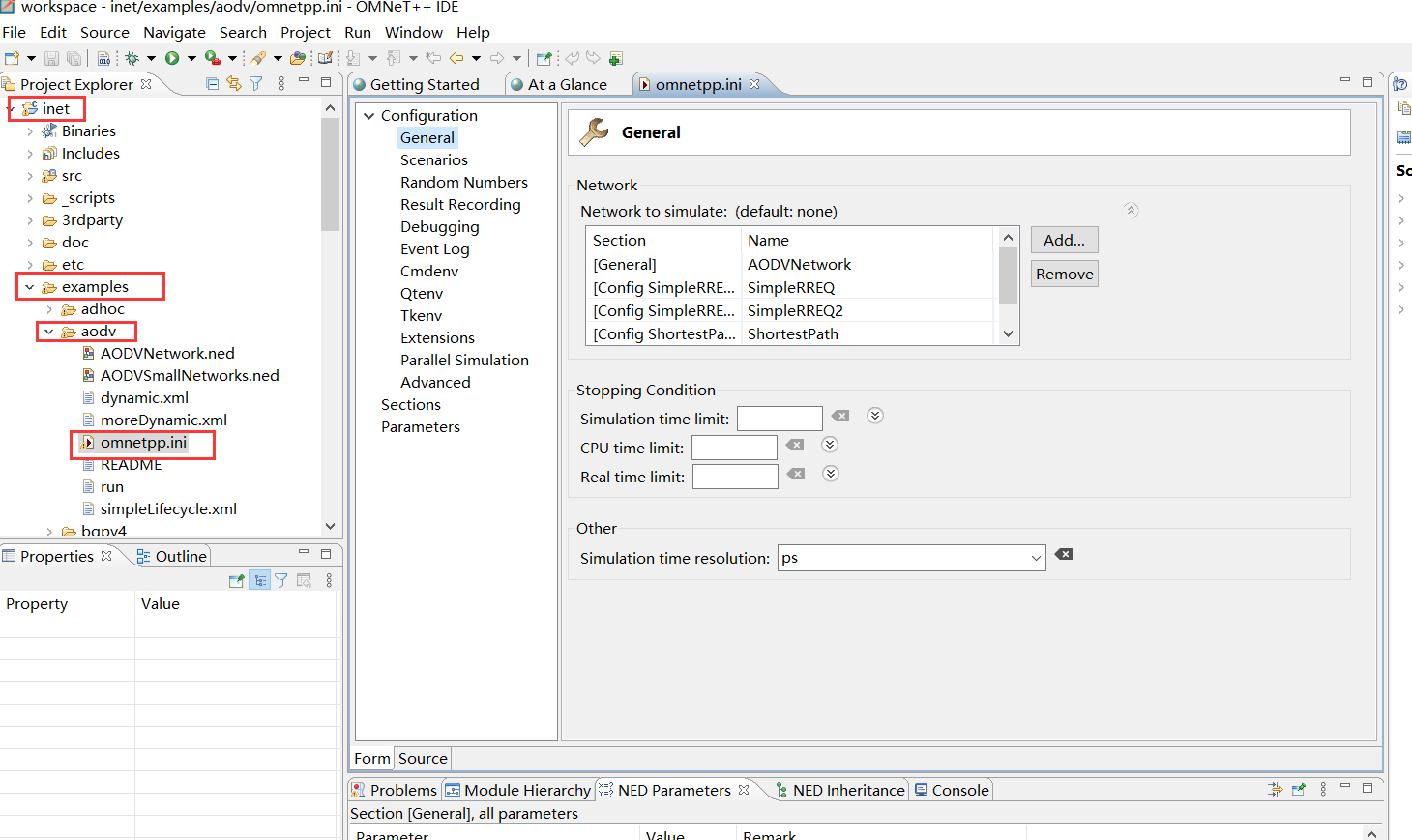The image size is (1412, 840).
Task: Open the Properties view three-dot menu
Action: [329, 580]
